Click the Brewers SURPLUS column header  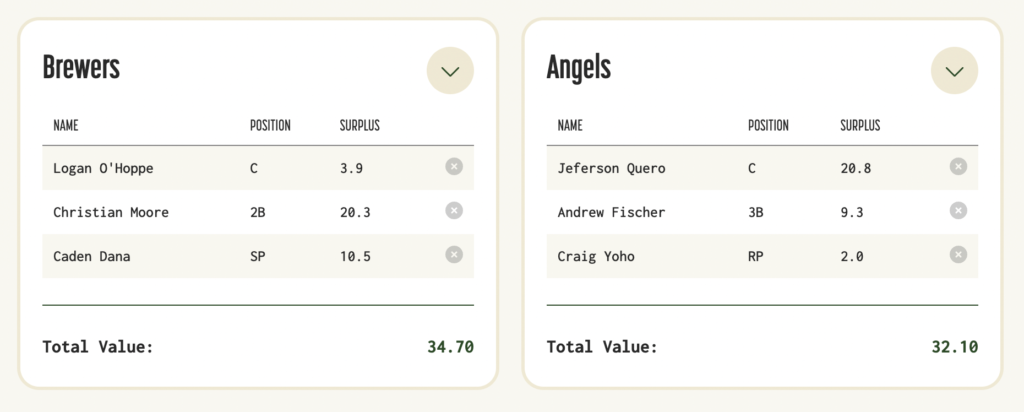click(359, 126)
